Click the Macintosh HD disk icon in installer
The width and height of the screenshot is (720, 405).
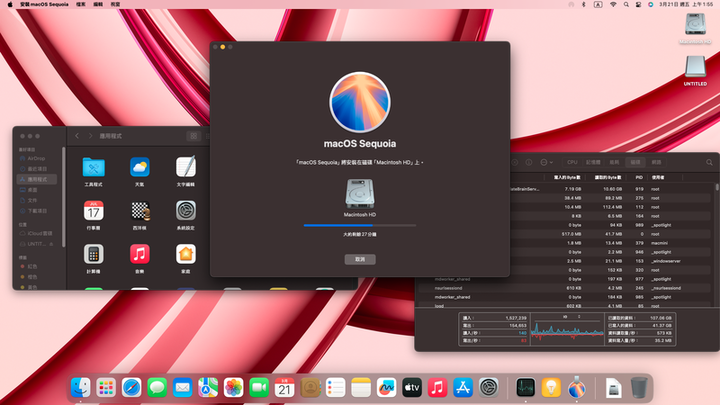point(360,193)
